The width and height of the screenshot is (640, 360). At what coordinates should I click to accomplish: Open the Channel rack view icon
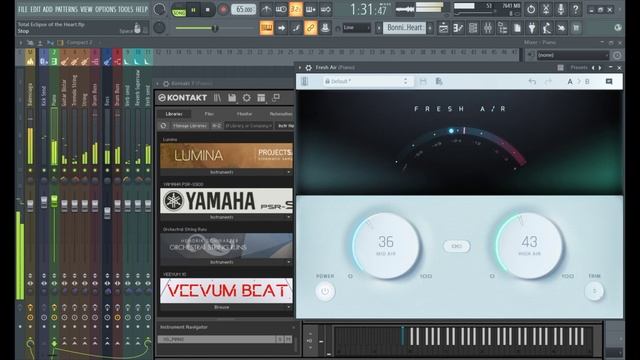(x=473, y=28)
